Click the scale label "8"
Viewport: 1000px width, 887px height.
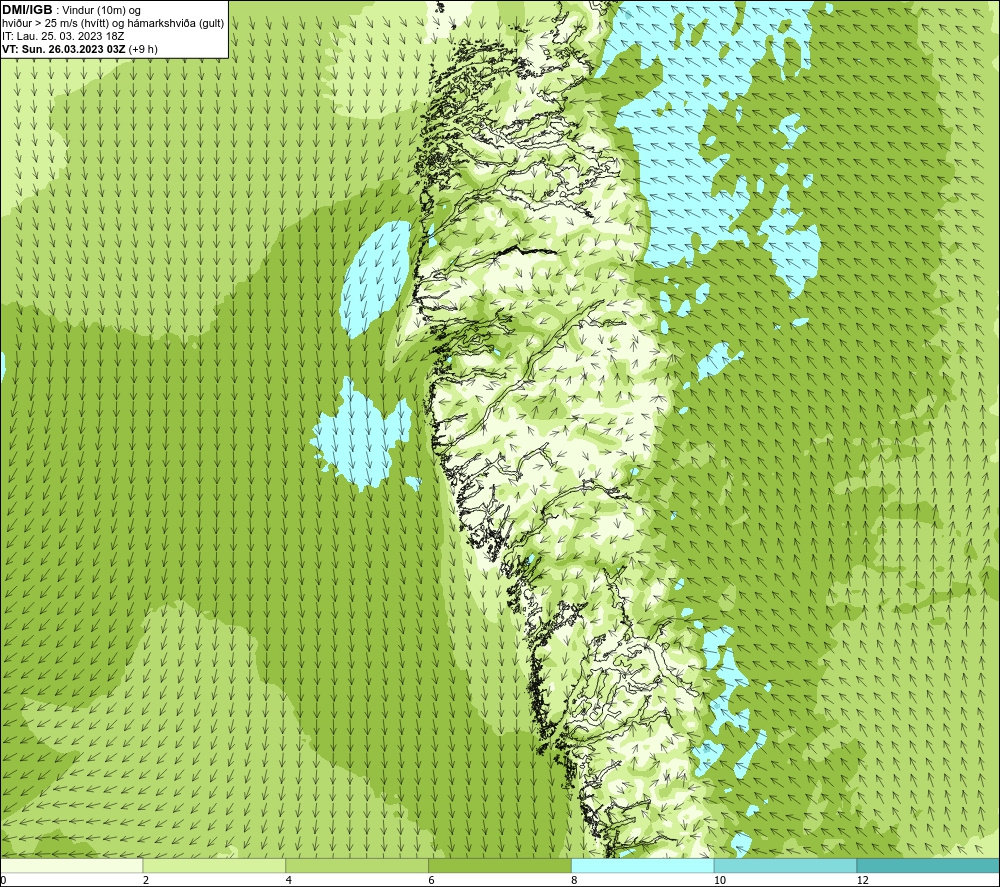pos(575,881)
